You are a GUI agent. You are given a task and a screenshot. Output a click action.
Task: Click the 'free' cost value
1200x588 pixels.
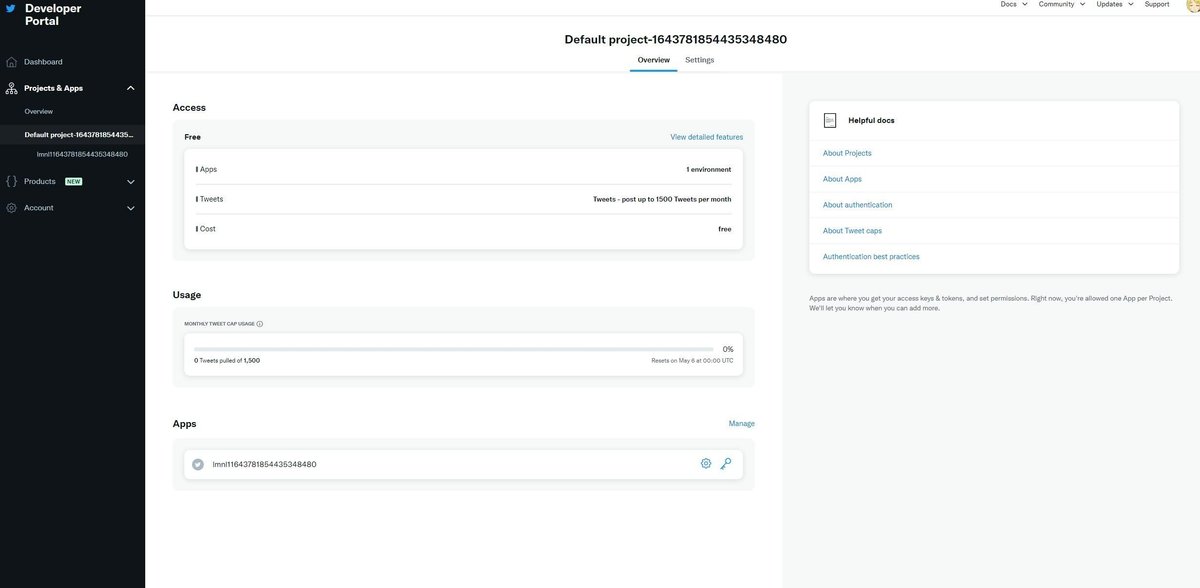[725, 229]
